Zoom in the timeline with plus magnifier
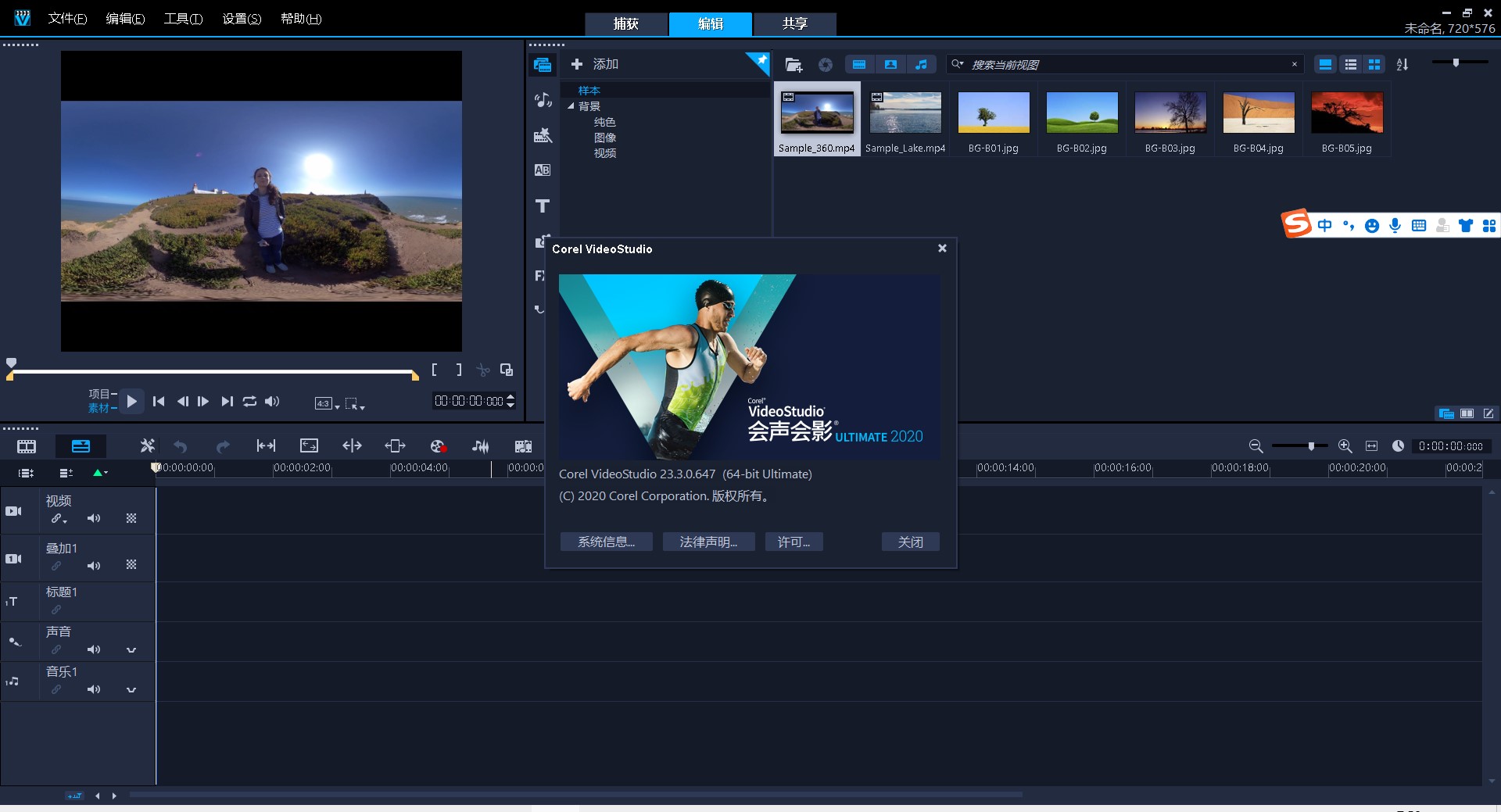Image resolution: width=1501 pixels, height=812 pixels. 1345,446
